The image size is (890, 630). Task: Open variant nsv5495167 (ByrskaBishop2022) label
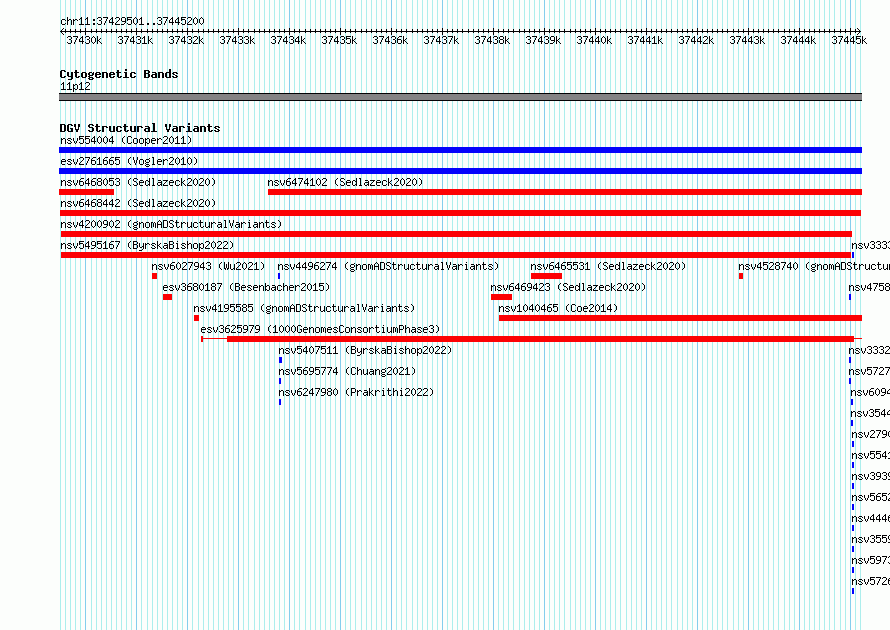[x=147, y=245]
